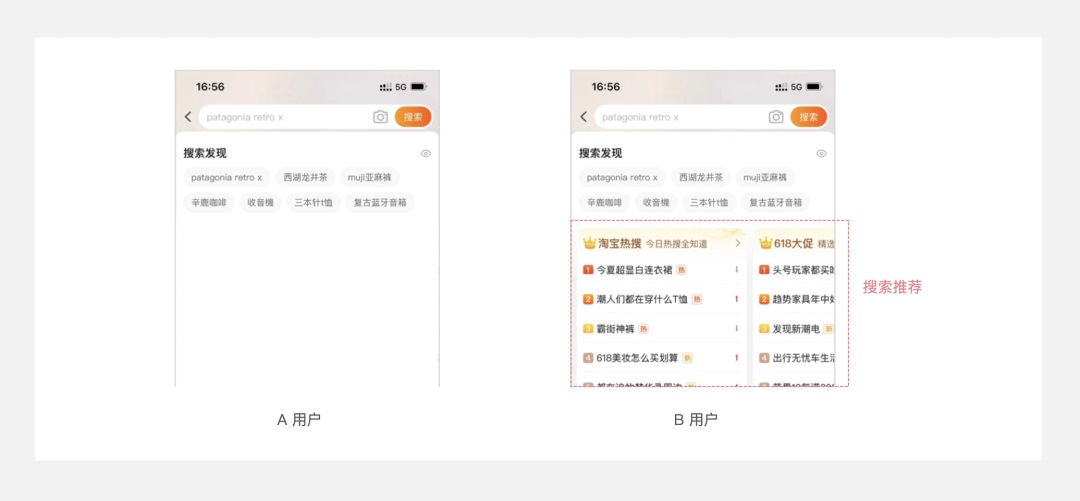Click rank 3 badge beside 霸街神裤

[x=588, y=329]
